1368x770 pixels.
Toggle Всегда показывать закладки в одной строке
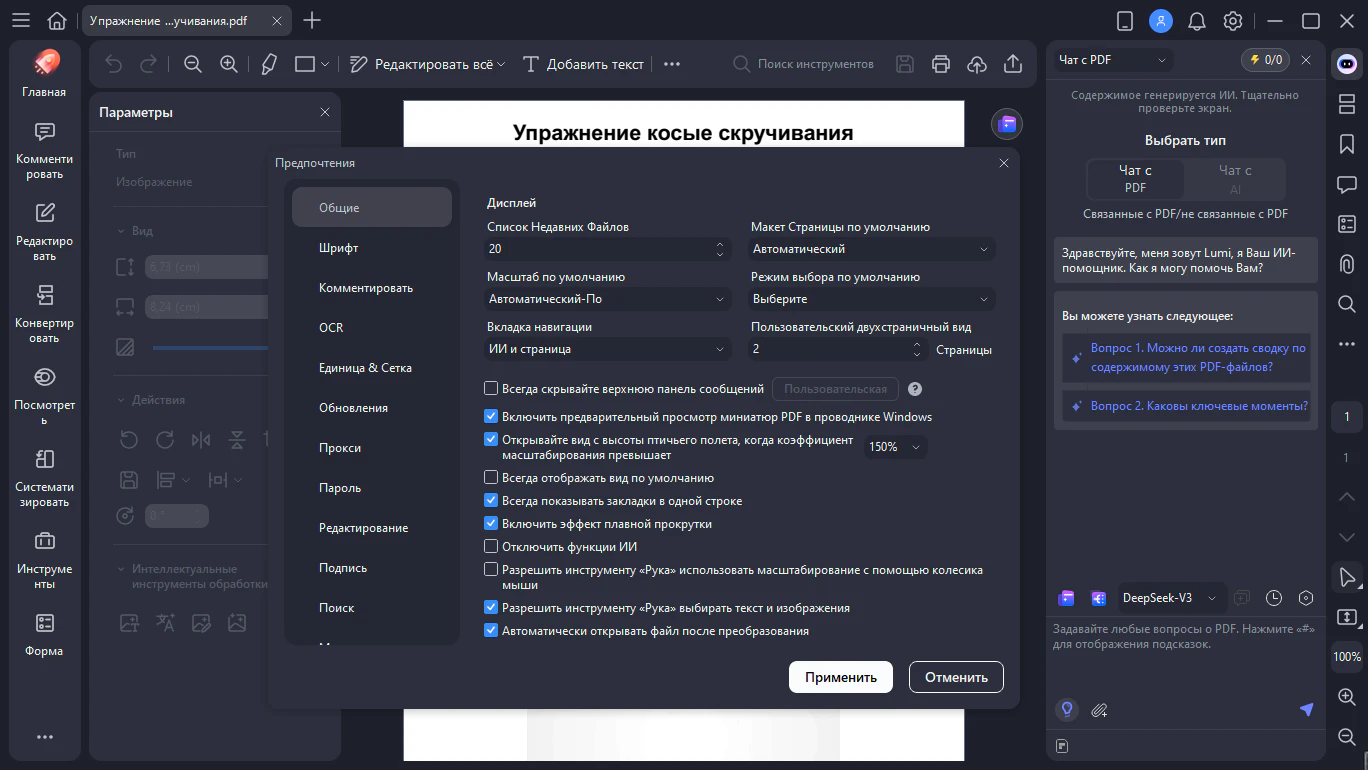[x=491, y=500]
